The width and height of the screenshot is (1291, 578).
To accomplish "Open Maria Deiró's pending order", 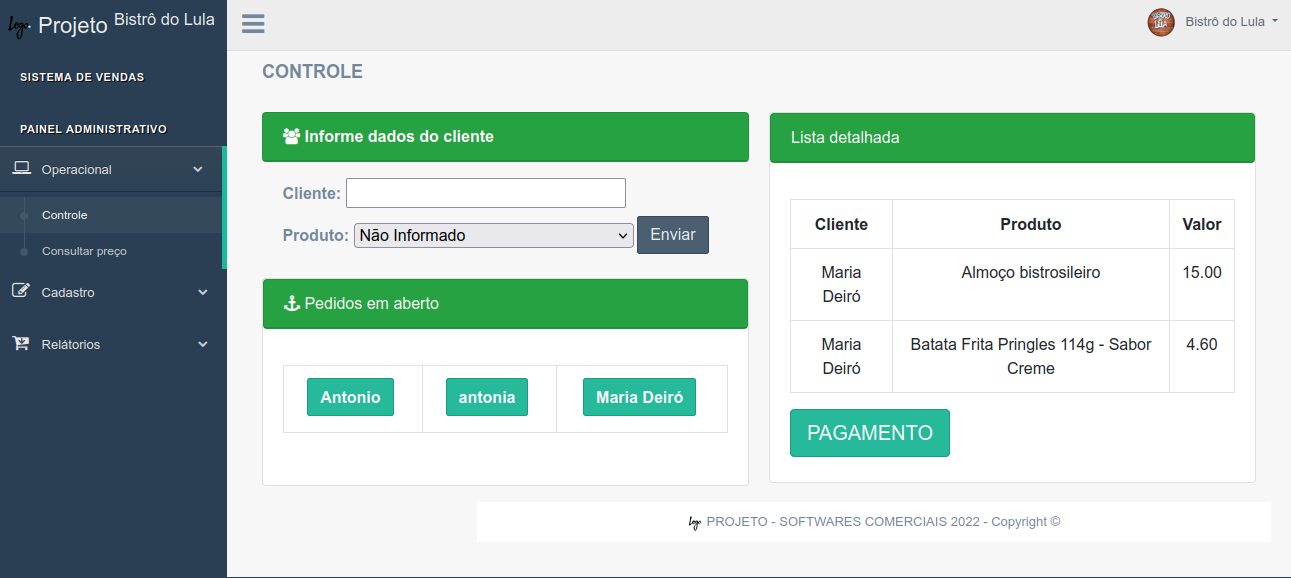I will [x=639, y=397].
